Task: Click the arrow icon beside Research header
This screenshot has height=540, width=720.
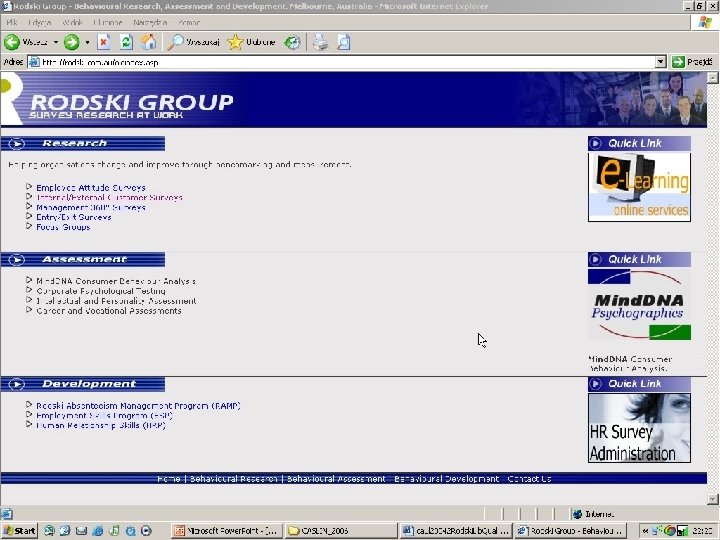Action: [x=17, y=144]
